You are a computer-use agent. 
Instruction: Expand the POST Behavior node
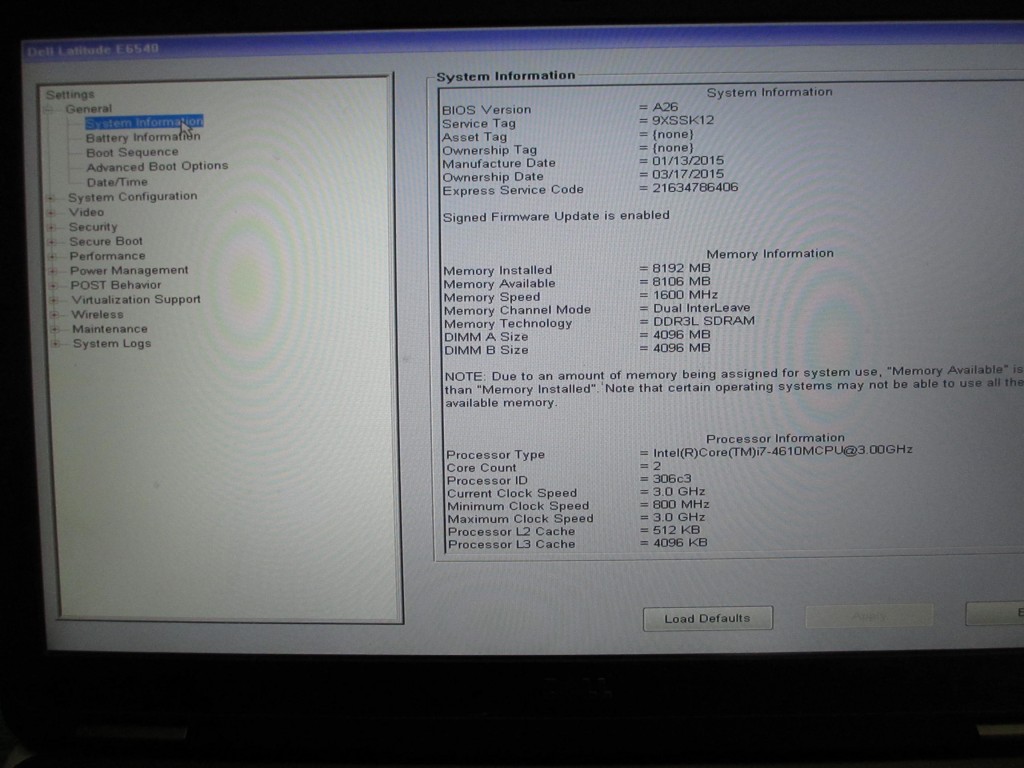click(54, 286)
